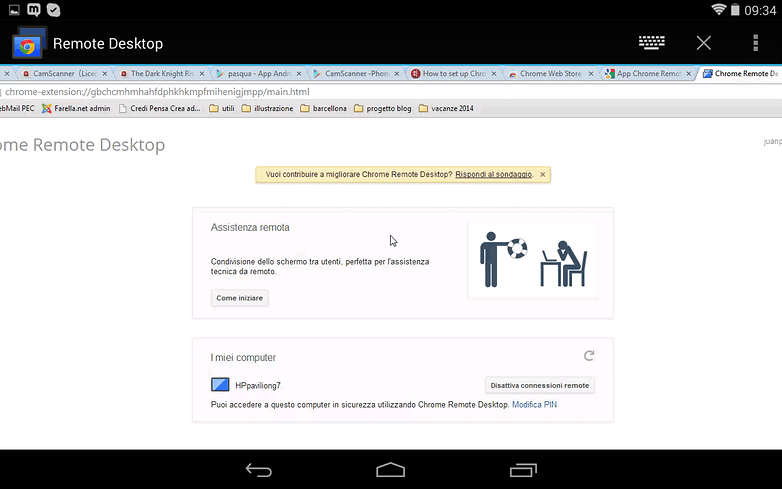The width and height of the screenshot is (782, 489).
Task: Open the Mail PEC bookmark
Action: tap(17, 108)
